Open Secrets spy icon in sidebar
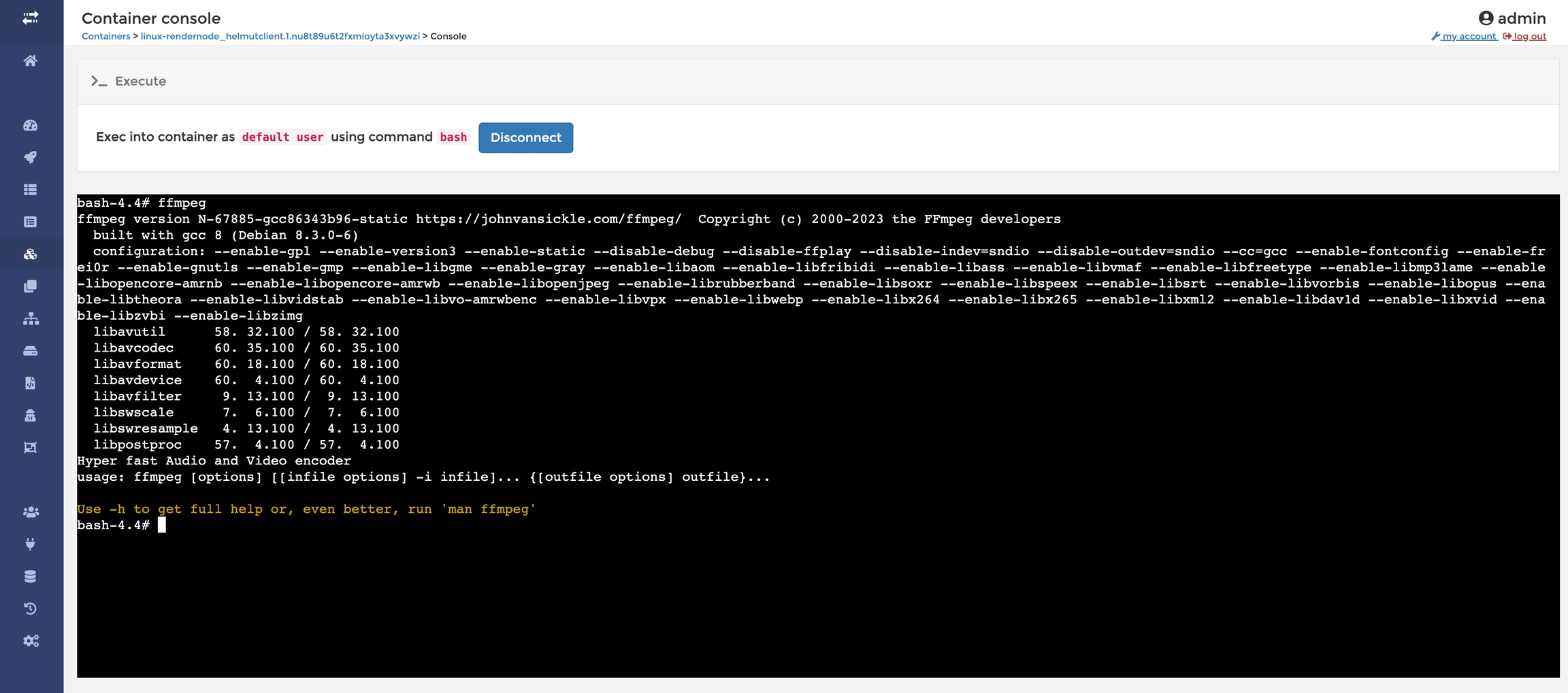The width and height of the screenshot is (1568, 693). 30,416
